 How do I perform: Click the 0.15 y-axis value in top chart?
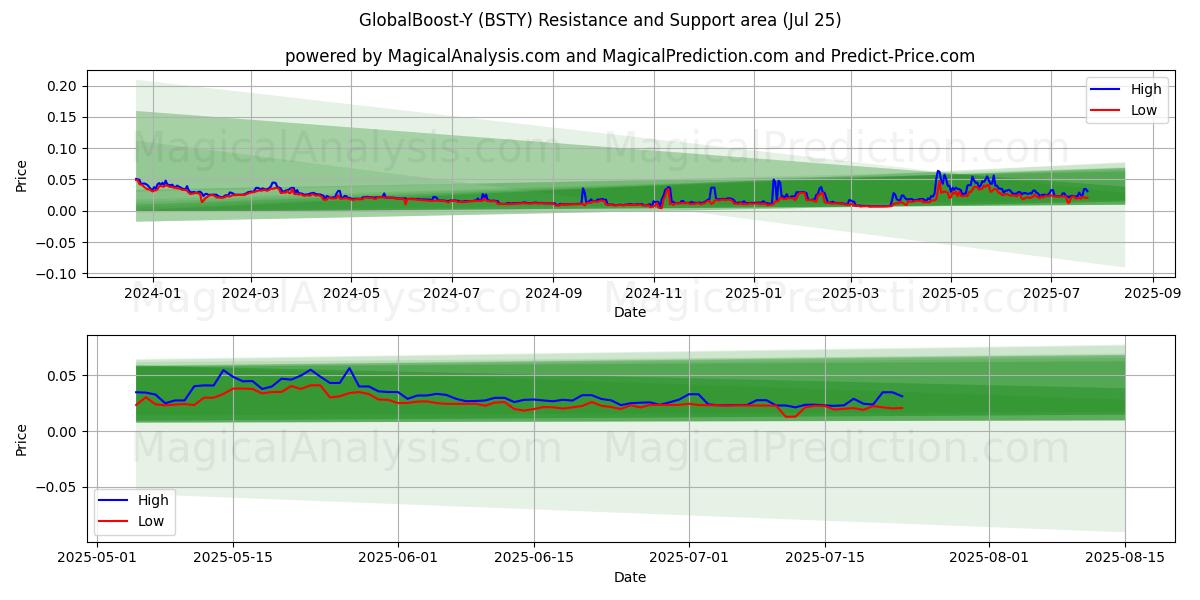tap(63, 117)
